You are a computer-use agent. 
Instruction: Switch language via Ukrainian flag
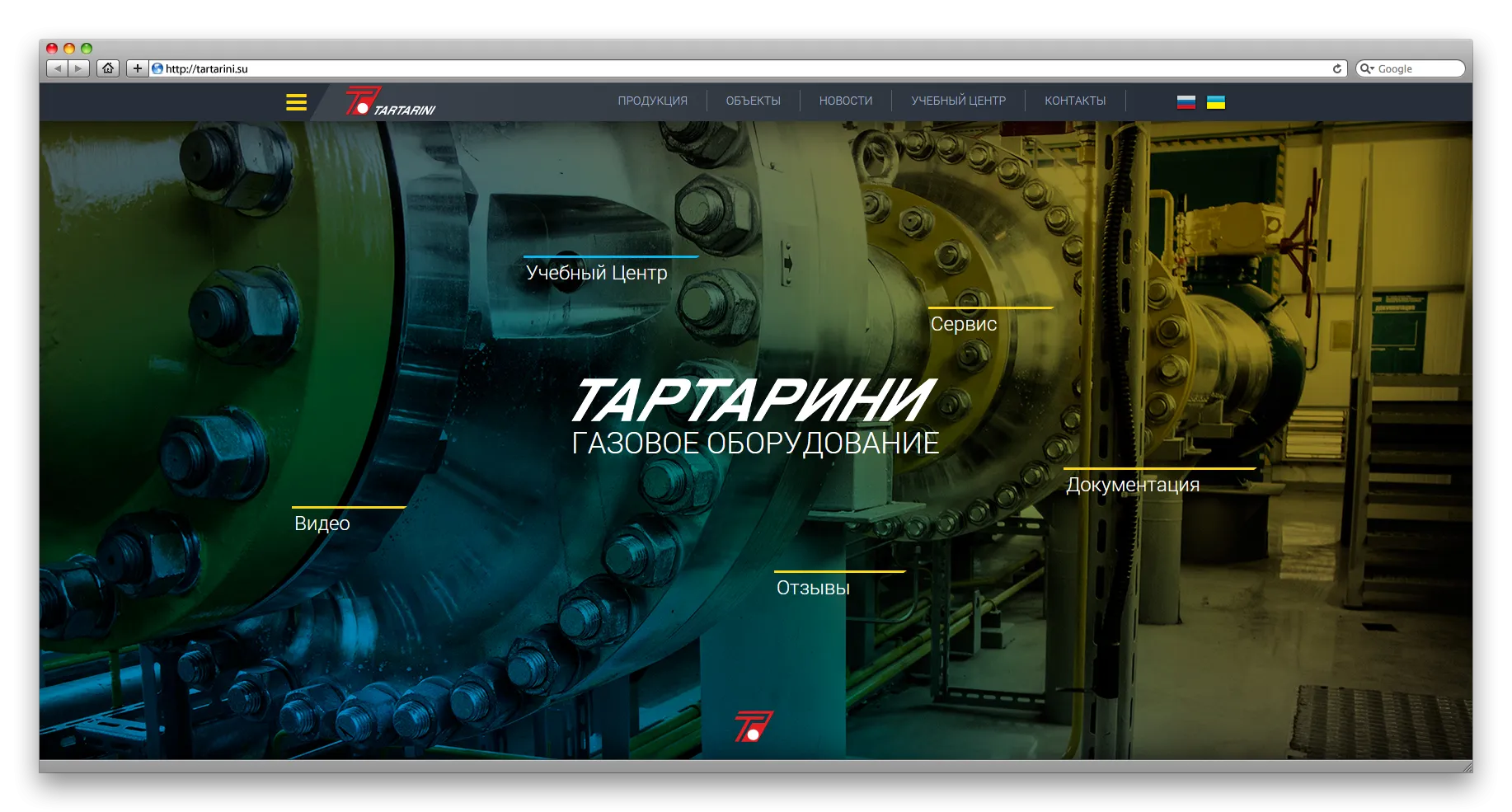pyautogui.click(x=1215, y=102)
